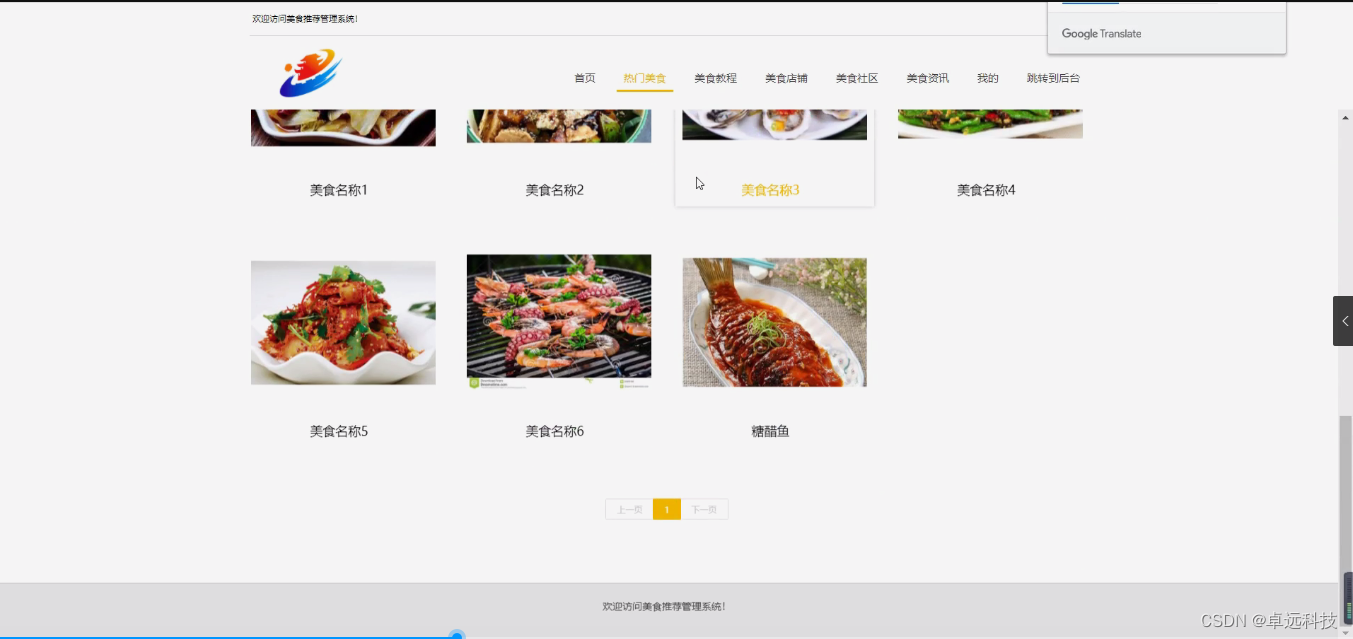
Task: Select pagination page 1
Action: tap(666, 509)
